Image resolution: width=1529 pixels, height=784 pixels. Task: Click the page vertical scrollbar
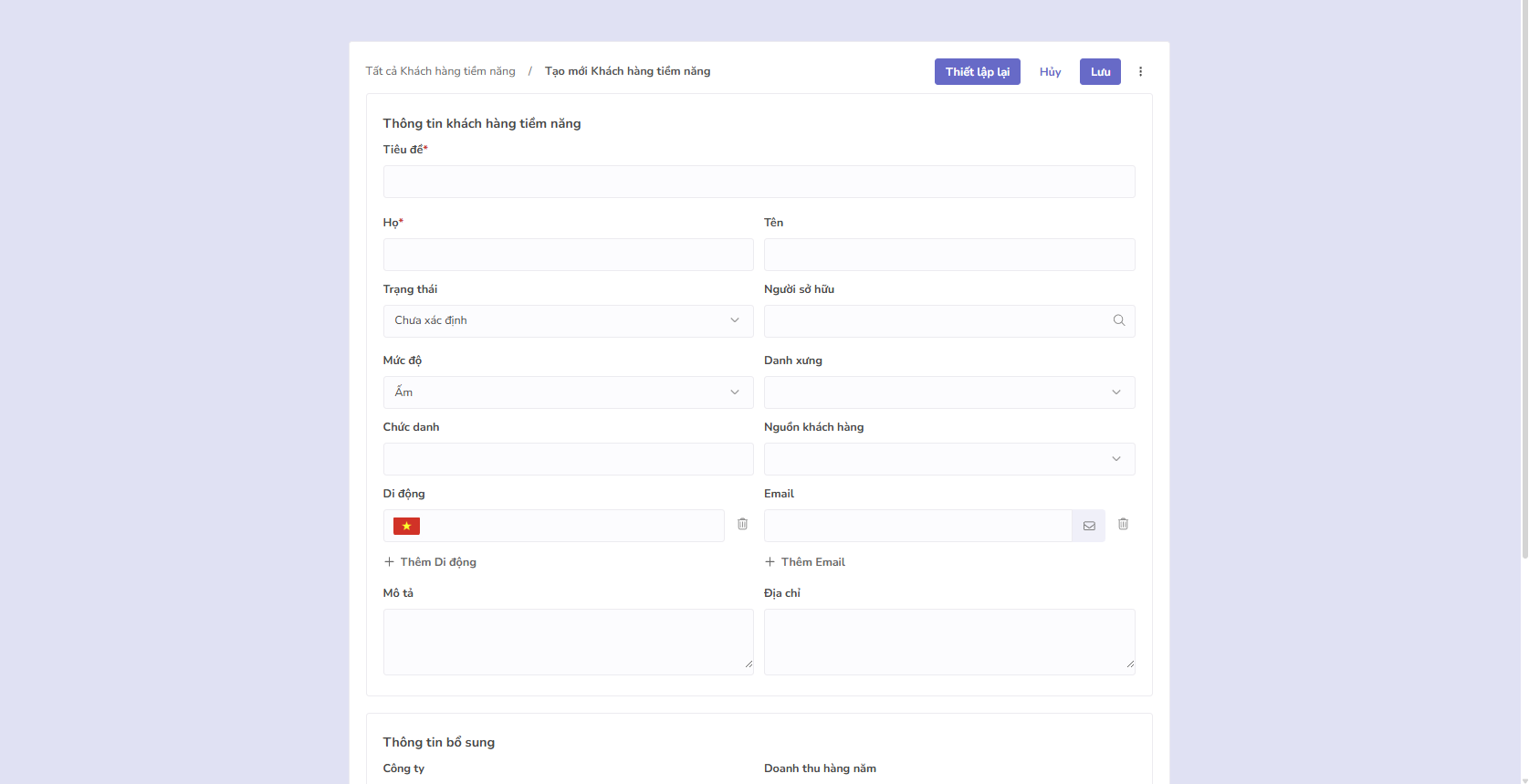1524,274
